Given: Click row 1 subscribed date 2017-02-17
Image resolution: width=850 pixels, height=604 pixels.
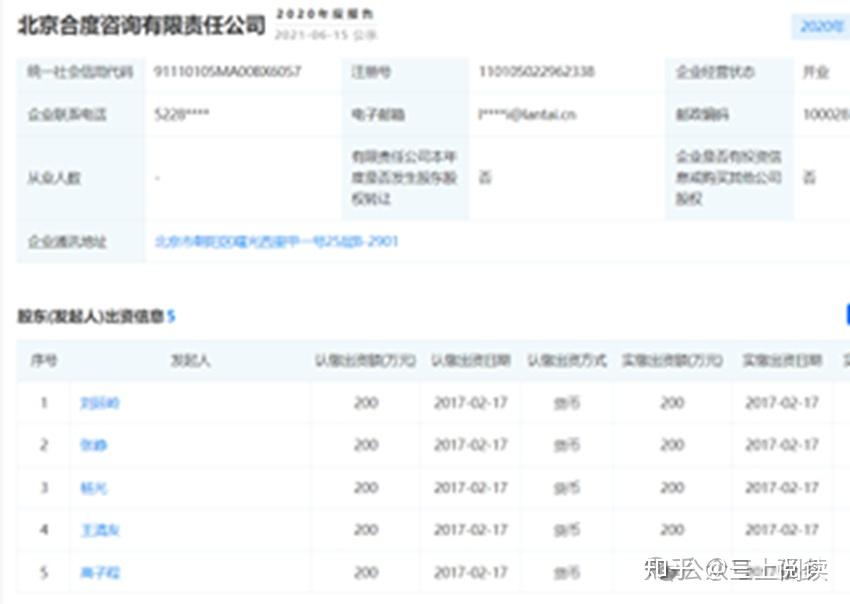Looking at the screenshot, I should (471, 403).
